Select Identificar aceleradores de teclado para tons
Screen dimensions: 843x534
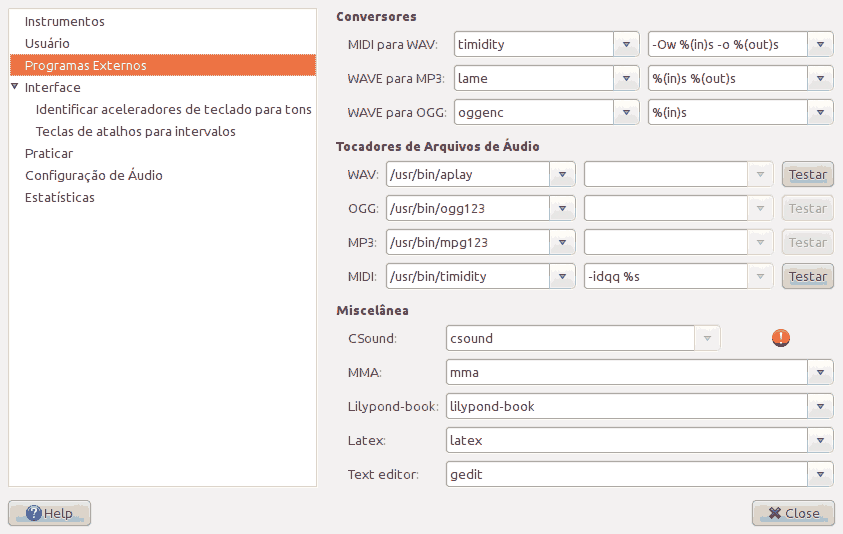173,109
